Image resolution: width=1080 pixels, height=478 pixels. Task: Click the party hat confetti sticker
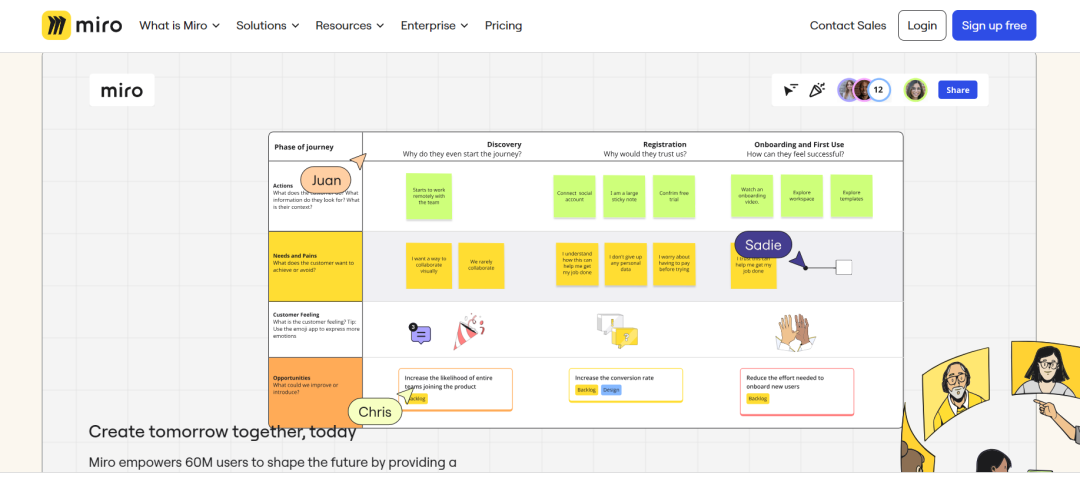[x=468, y=332]
